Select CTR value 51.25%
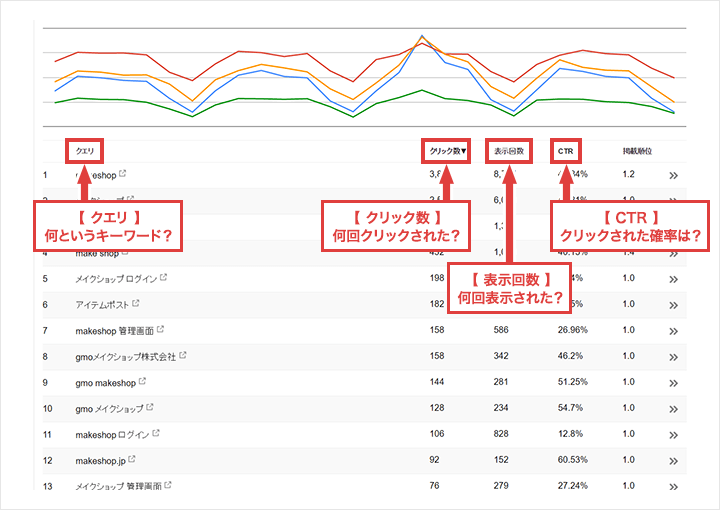 573,381
